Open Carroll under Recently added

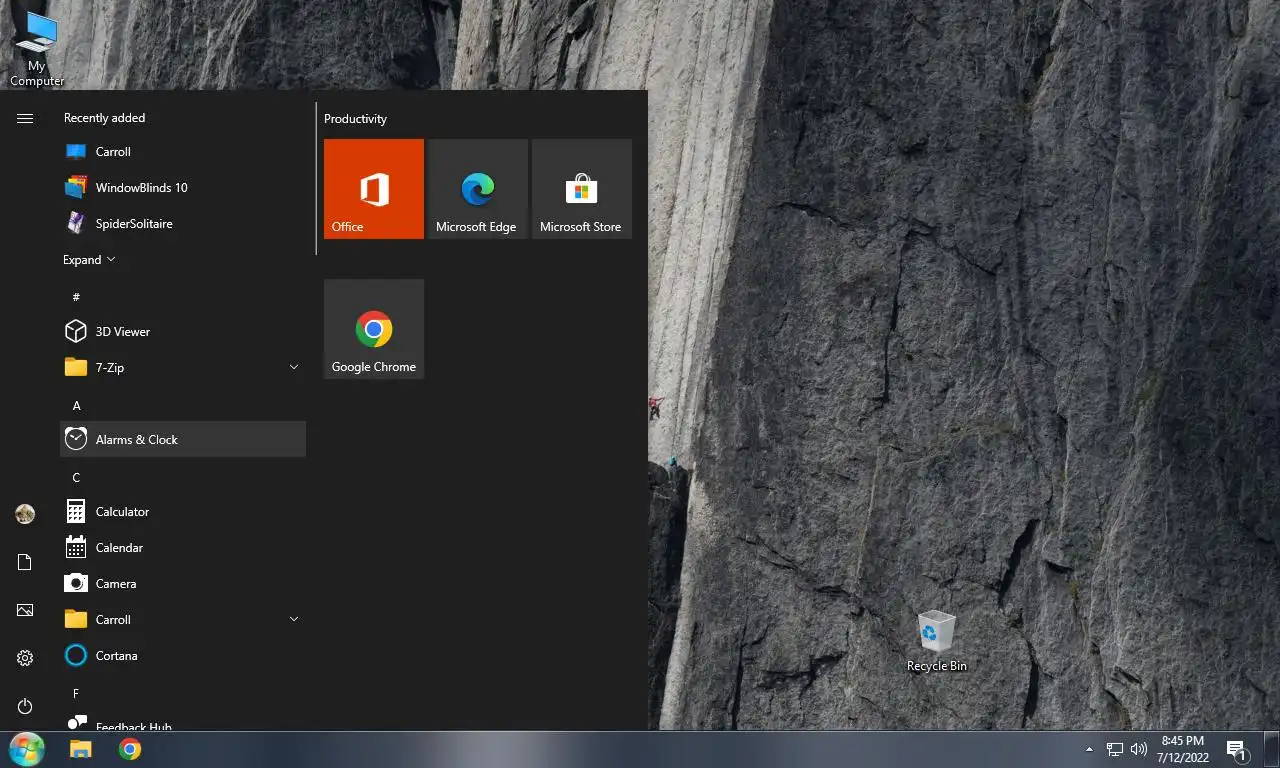[183, 152]
